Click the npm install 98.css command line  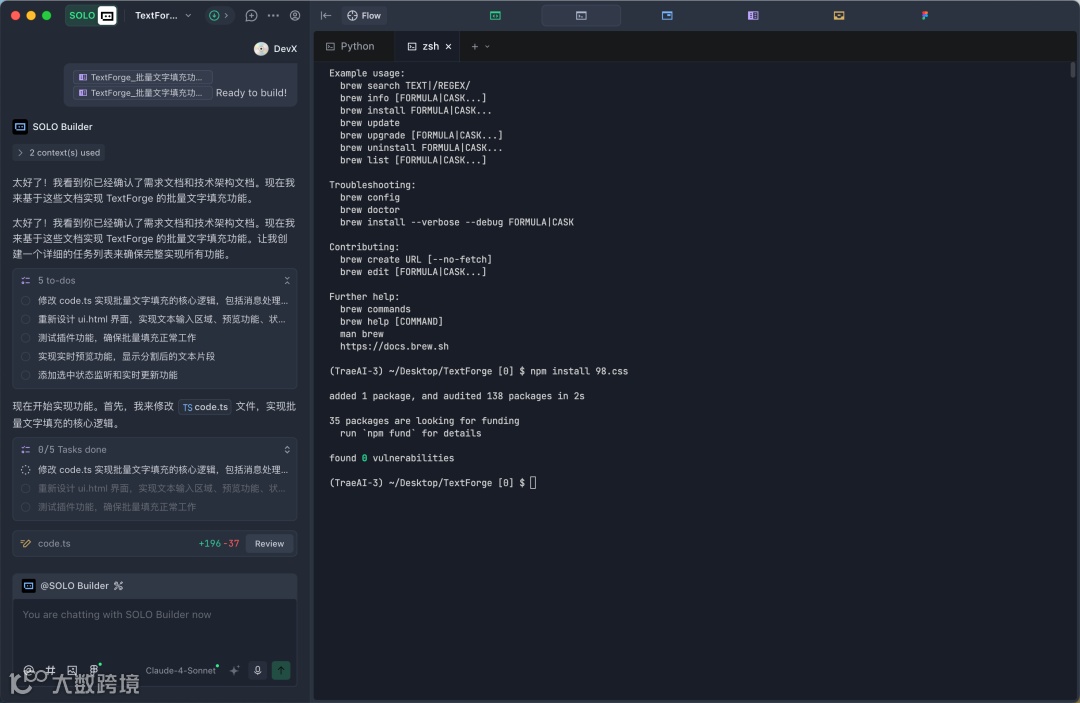pyautogui.click(x=478, y=371)
